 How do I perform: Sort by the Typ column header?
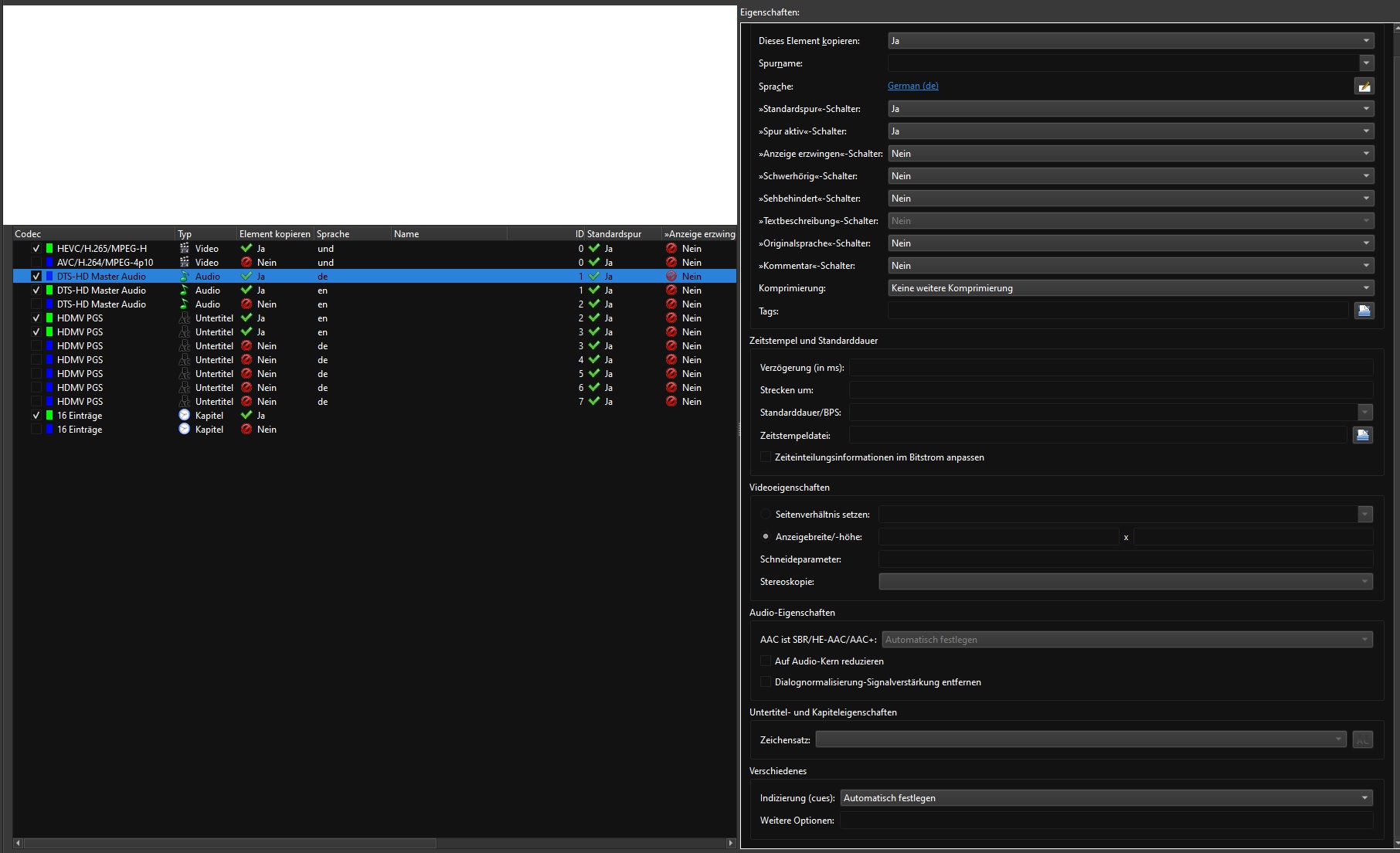[206, 234]
